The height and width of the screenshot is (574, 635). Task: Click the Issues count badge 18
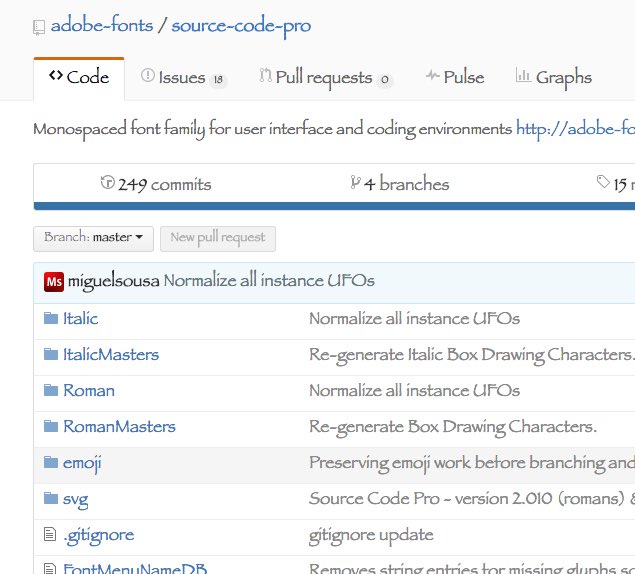pyautogui.click(x=218, y=79)
